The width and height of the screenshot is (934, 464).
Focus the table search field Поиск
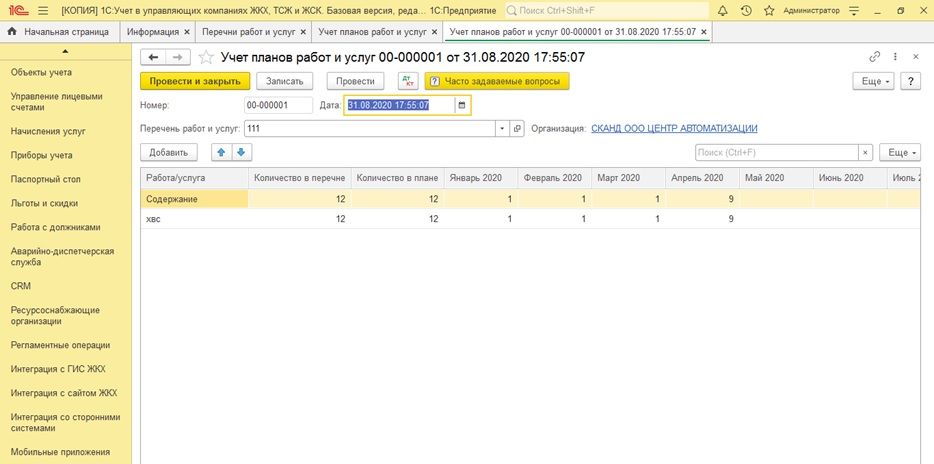pyautogui.click(x=777, y=152)
